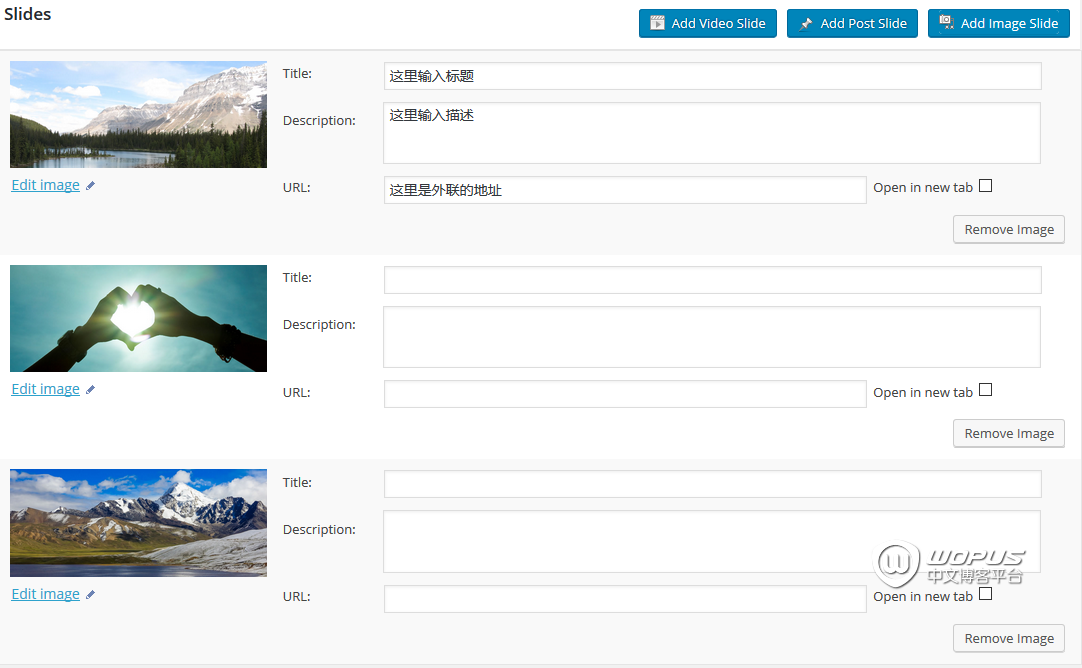Click the pencil icon beside the third Edit image
1082x668 pixels.
[x=90, y=595]
